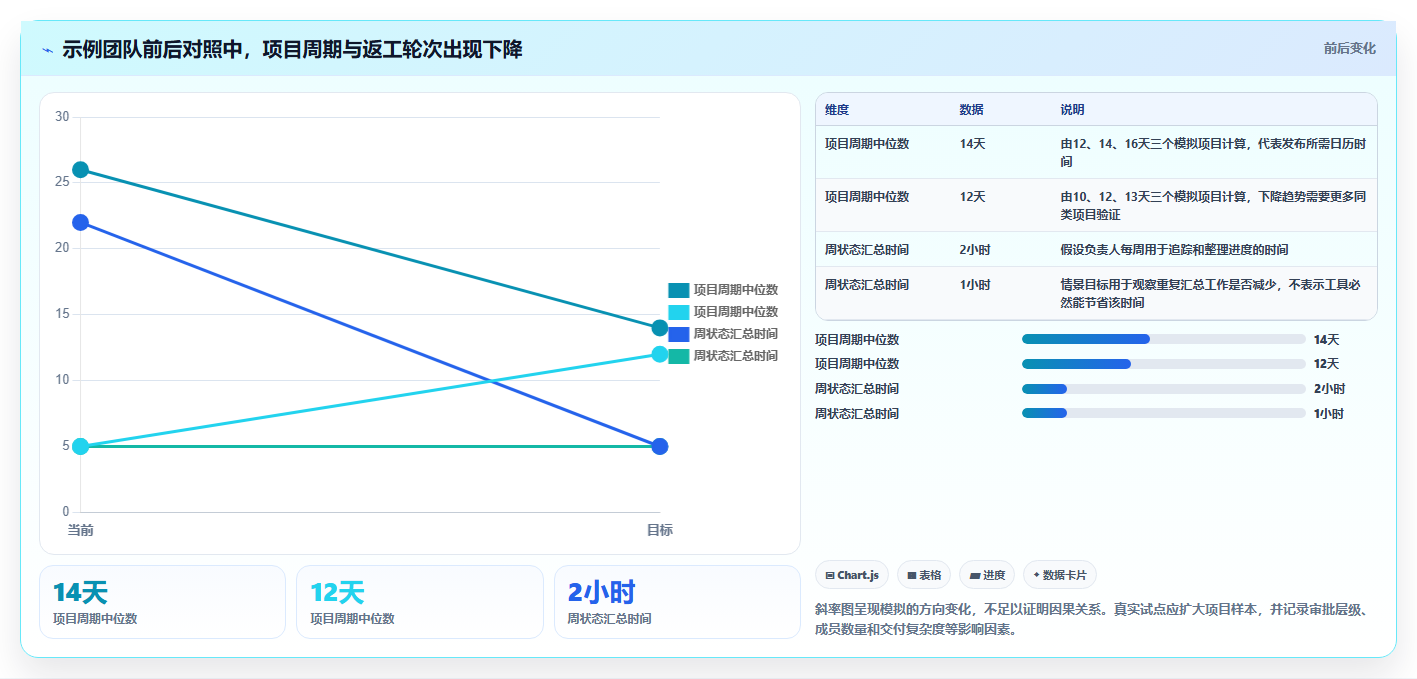1417x679 pixels.
Task: Click the description starting 假设负责人每周
Action: (x=1174, y=250)
